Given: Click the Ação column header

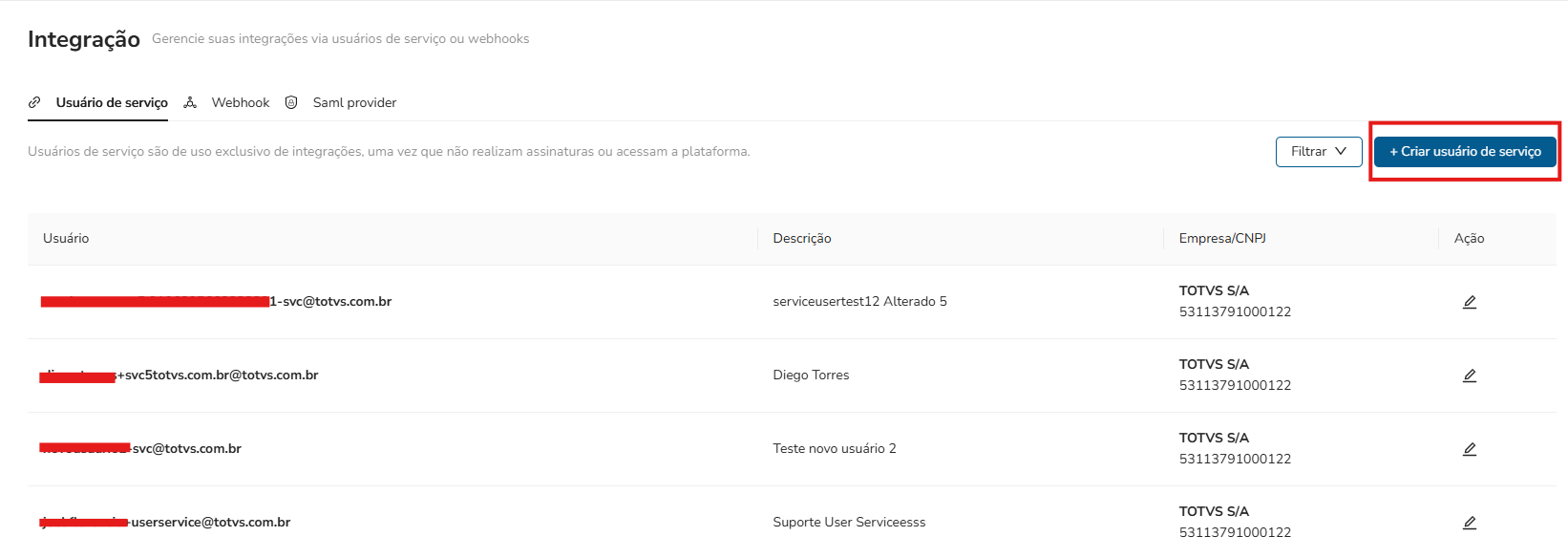Looking at the screenshot, I should (1469, 239).
